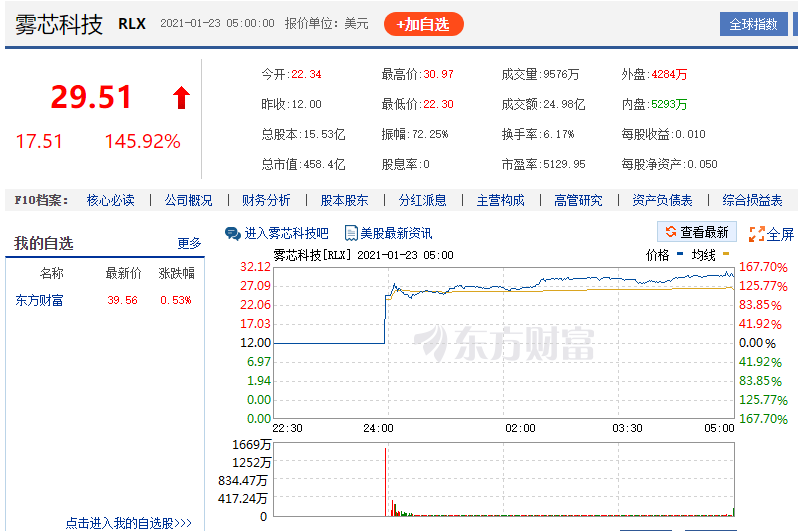This screenshot has height=531, width=798.
Task: Click 总股本 15.53亿 value
Action: pyautogui.click(x=325, y=134)
